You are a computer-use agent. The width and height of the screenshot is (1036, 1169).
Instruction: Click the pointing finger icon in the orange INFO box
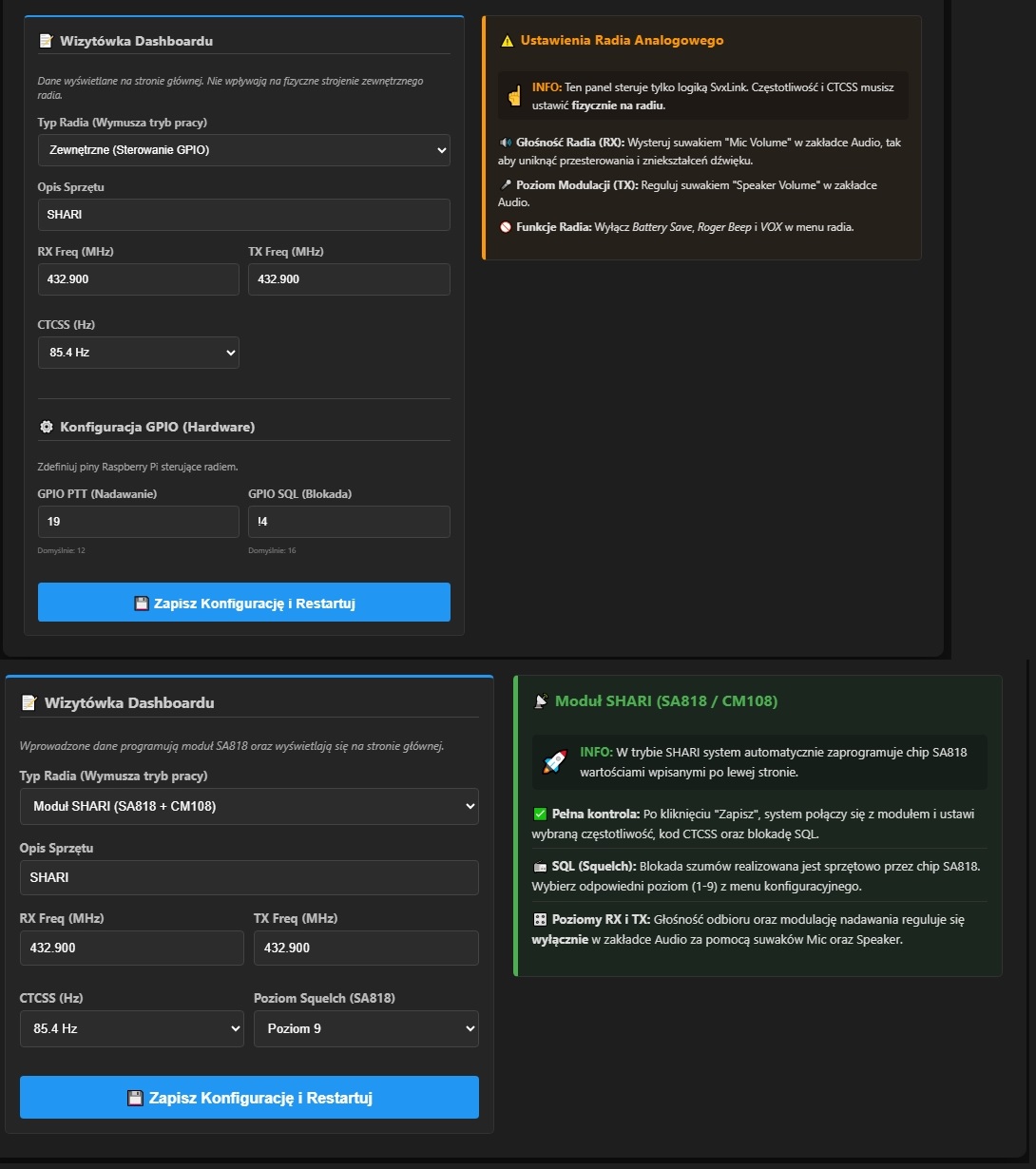pyautogui.click(x=514, y=96)
